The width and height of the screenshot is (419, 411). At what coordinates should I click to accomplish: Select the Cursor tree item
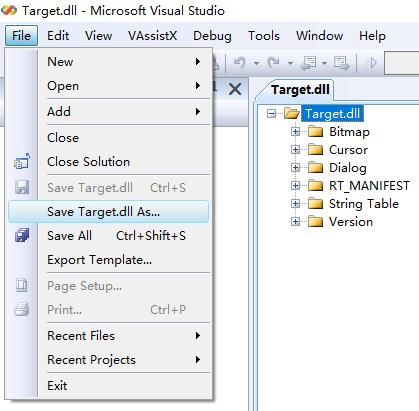pos(348,150)
